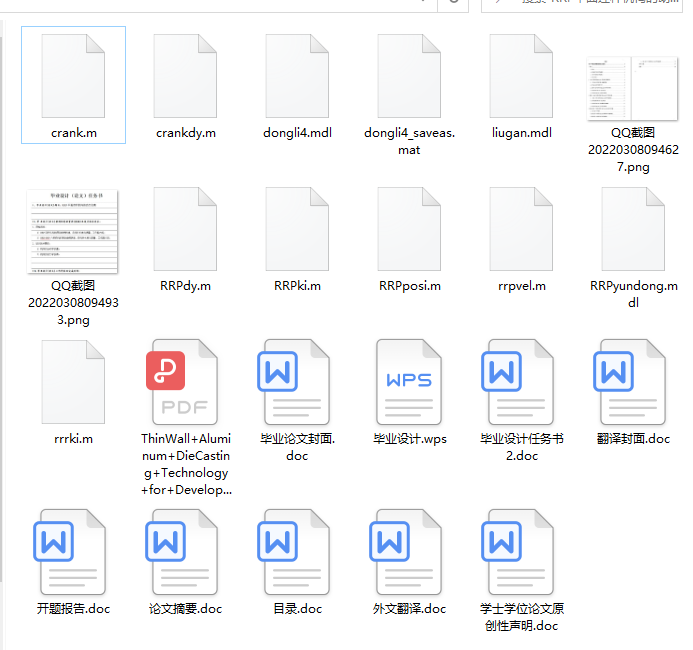Click the 毕业设计任务书2.doc Word icon

pos(518,382)
